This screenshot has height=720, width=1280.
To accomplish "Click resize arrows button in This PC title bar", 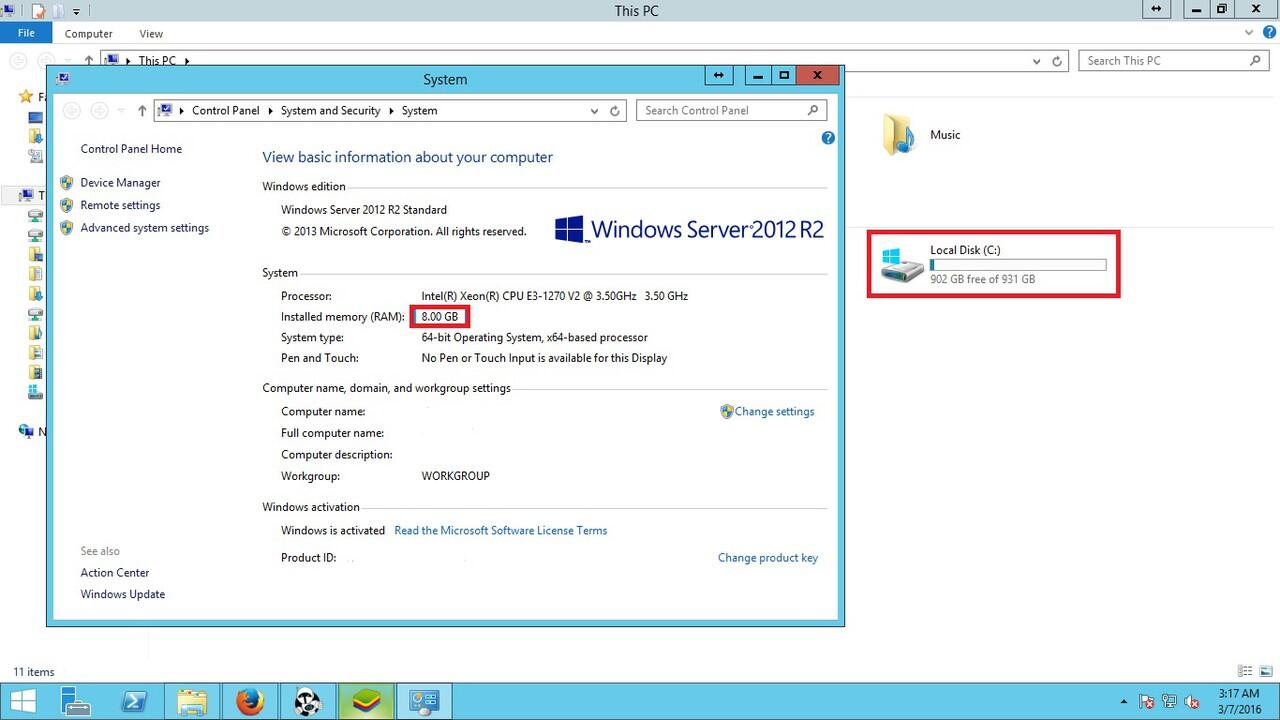I will [1156, 9].
